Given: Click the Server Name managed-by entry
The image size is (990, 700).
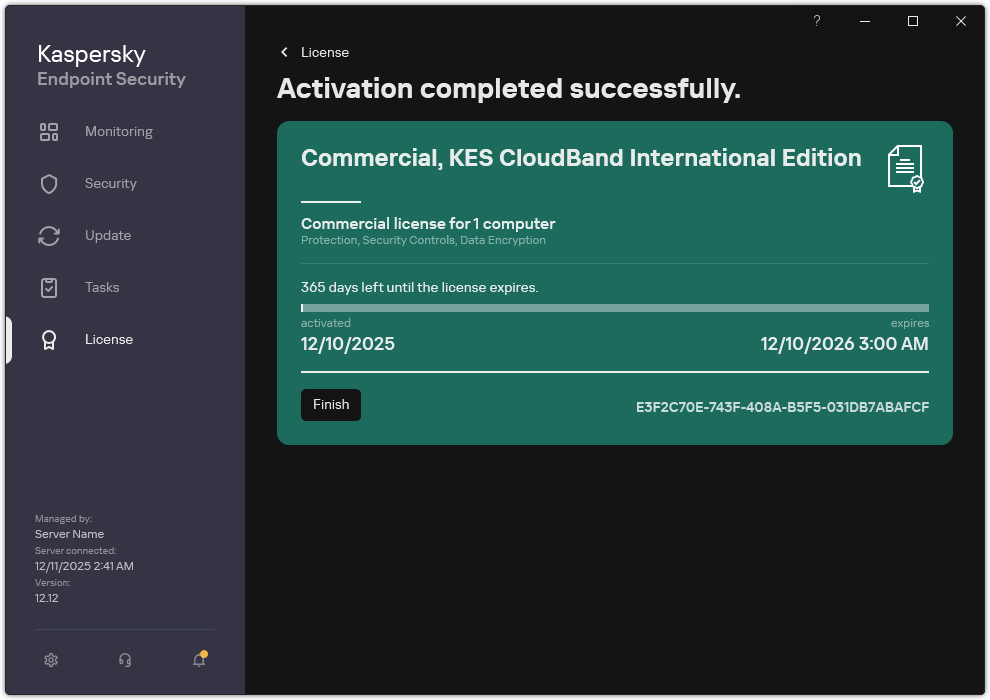Looking at the screenshot, I should click(69, 533).
